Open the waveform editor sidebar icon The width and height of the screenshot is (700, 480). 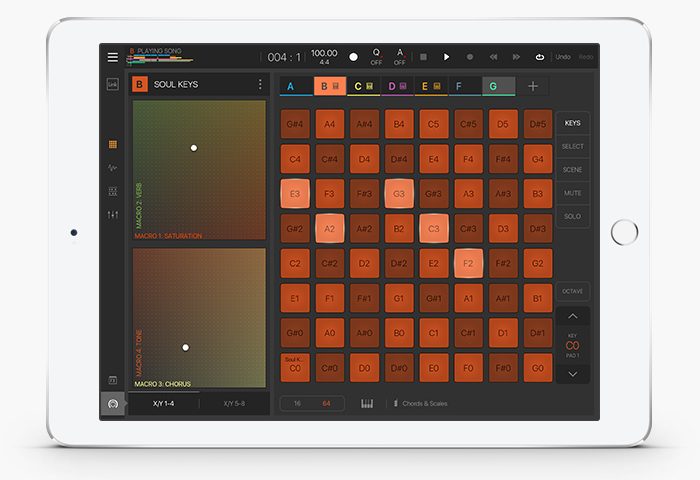click(112, 168)
